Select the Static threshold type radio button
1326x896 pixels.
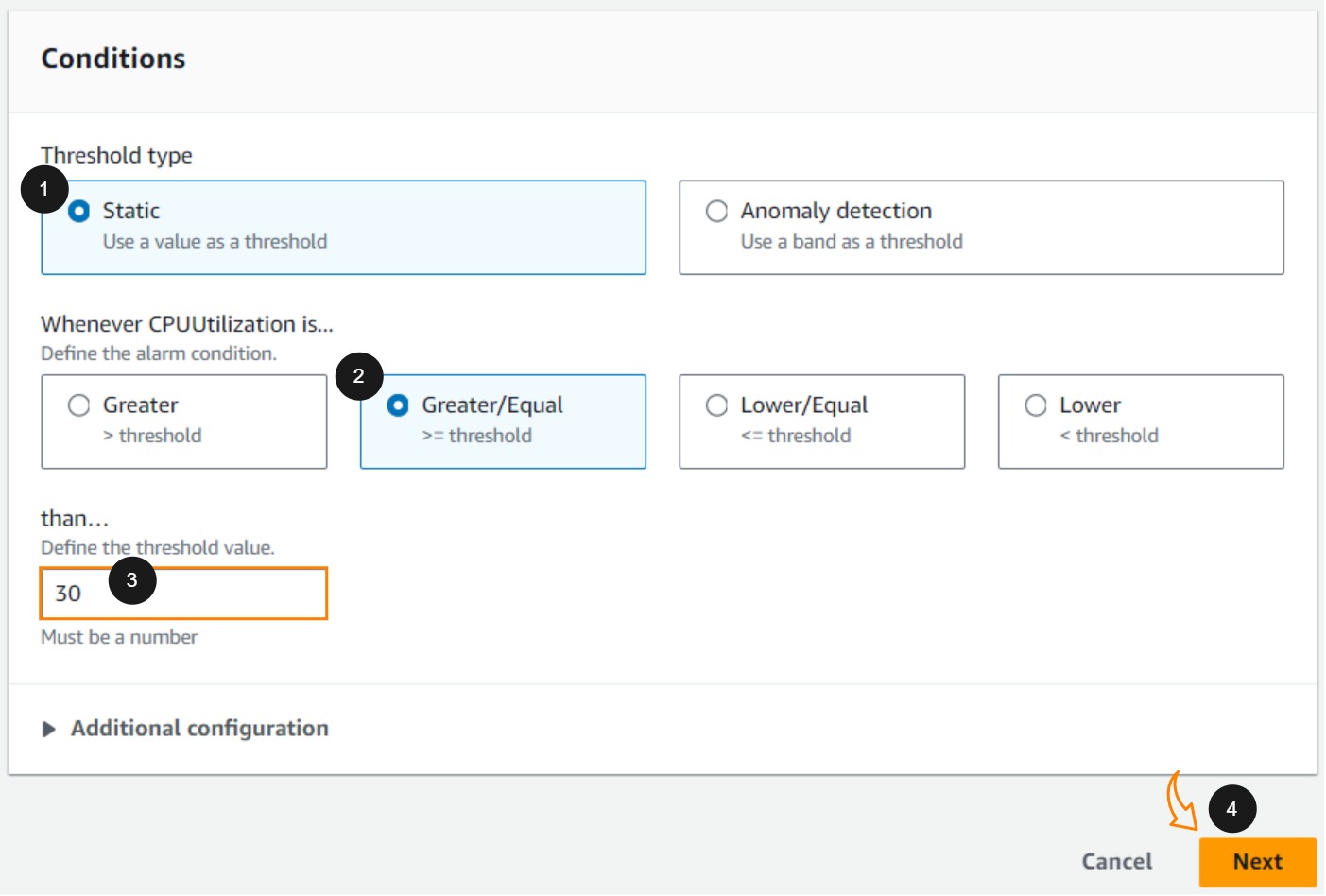click(x=80, y=212)
